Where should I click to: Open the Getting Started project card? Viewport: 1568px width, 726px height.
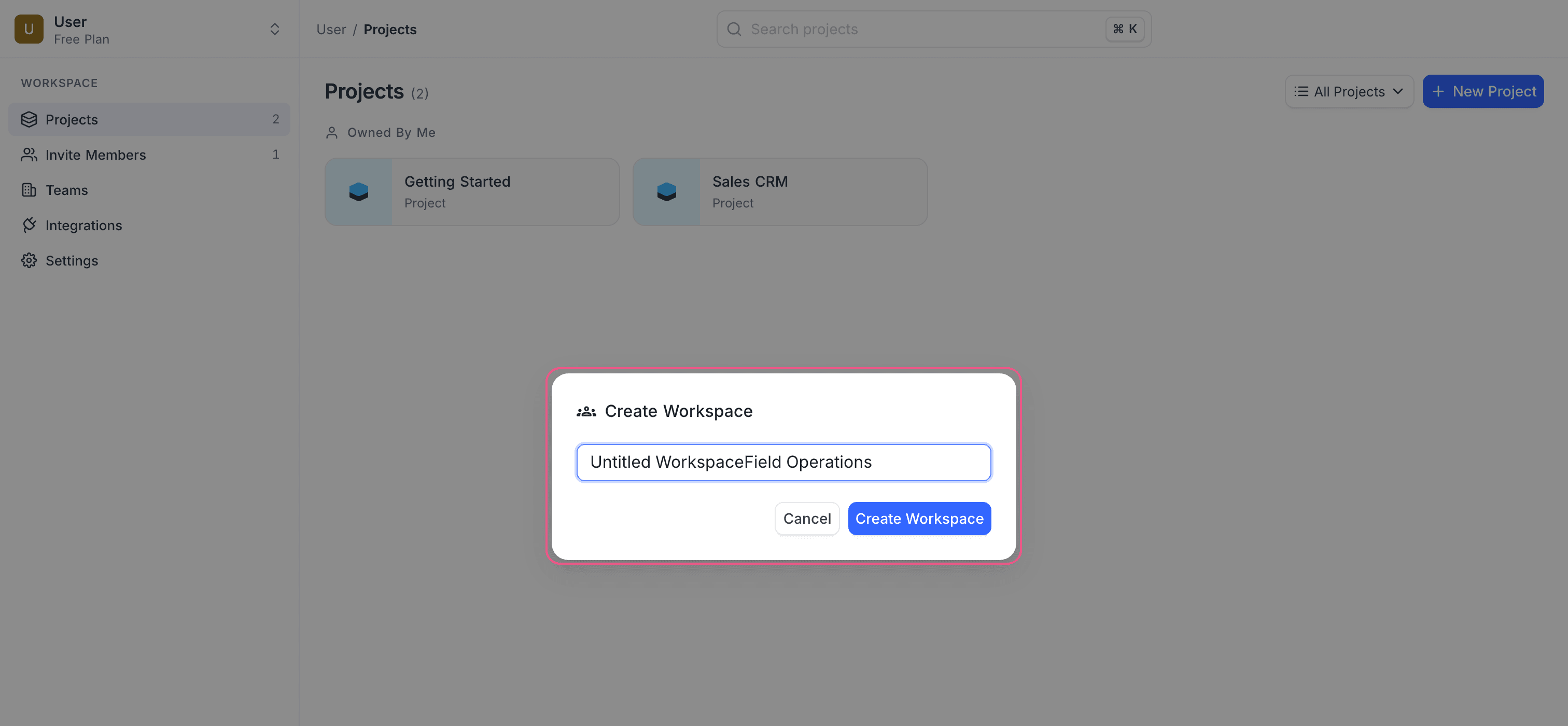[x=472, y=192]
